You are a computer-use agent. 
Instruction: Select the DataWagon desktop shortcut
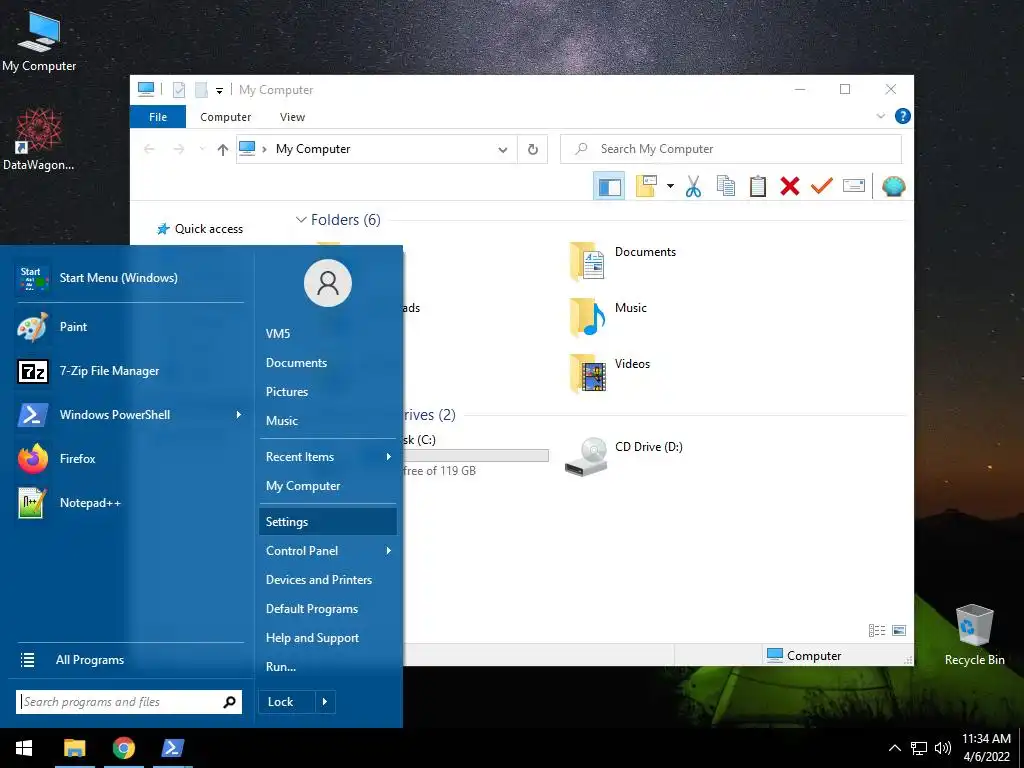click(x=39, y=140)
